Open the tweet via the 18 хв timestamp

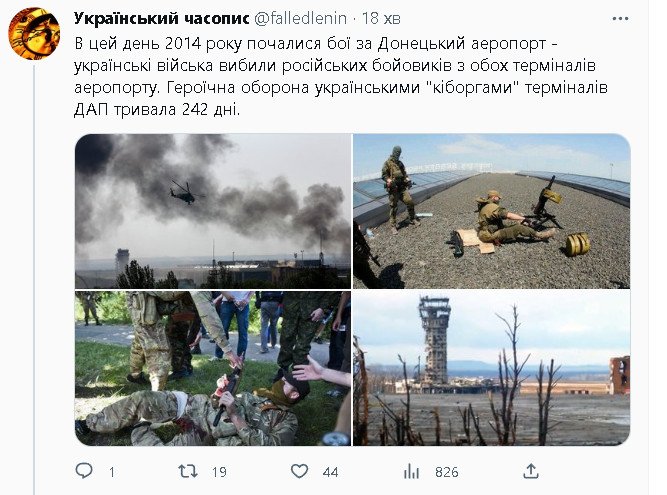pyautogui.click(x=381, y=18)
